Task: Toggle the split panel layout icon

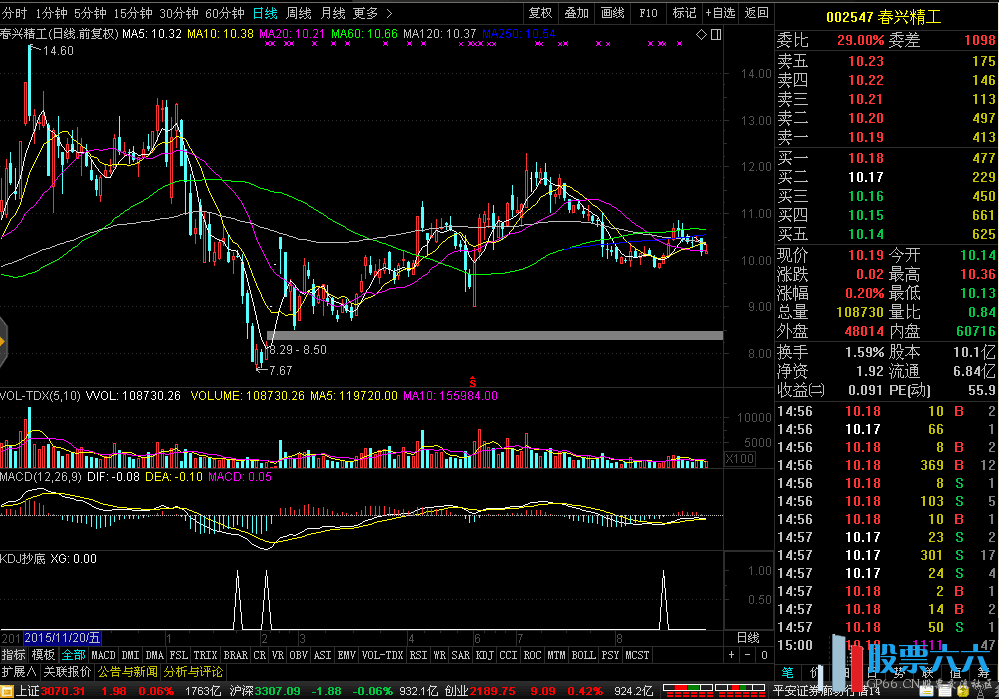Action: point(716,34)
